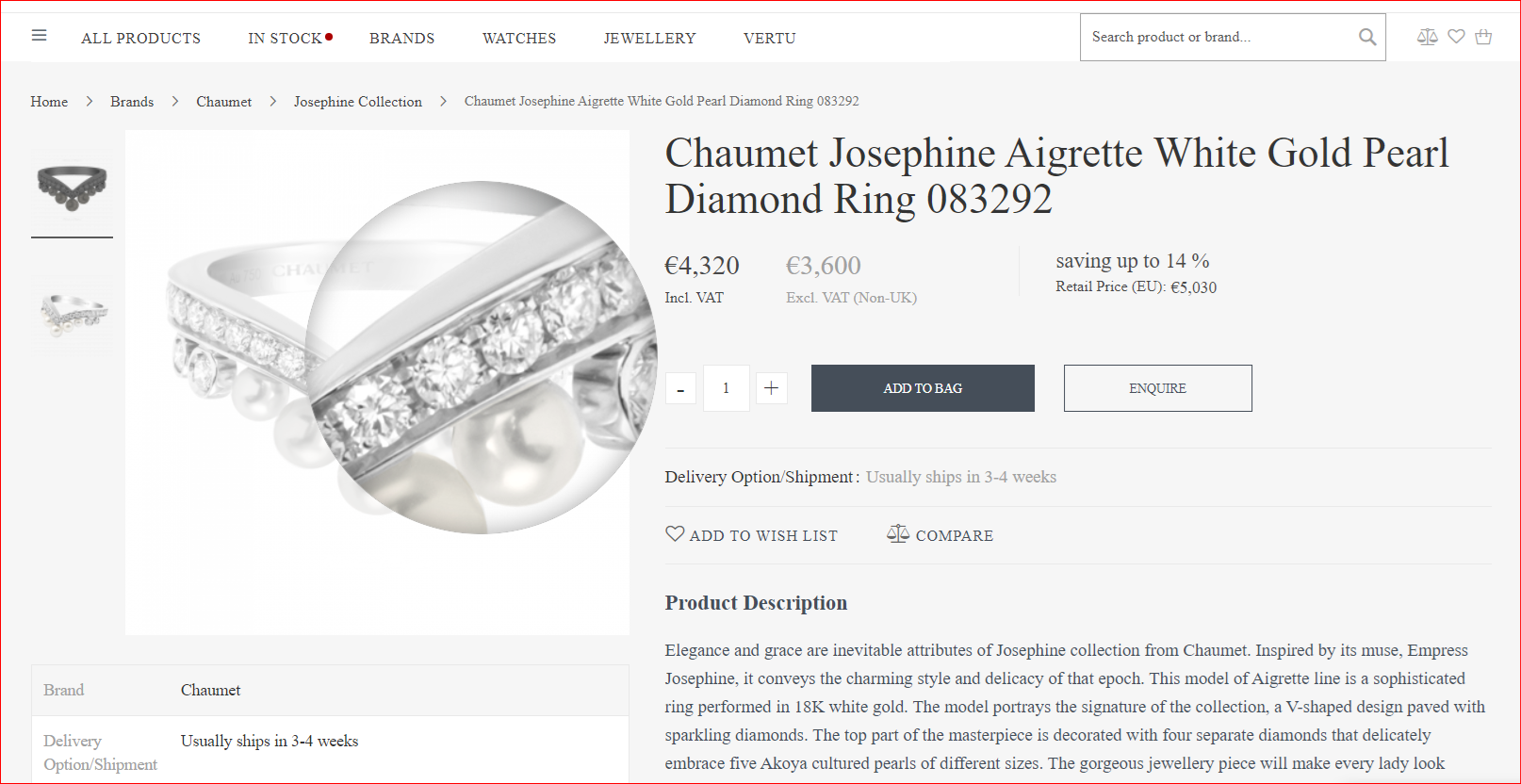Select the In Stock menu item

pos(285,39)
